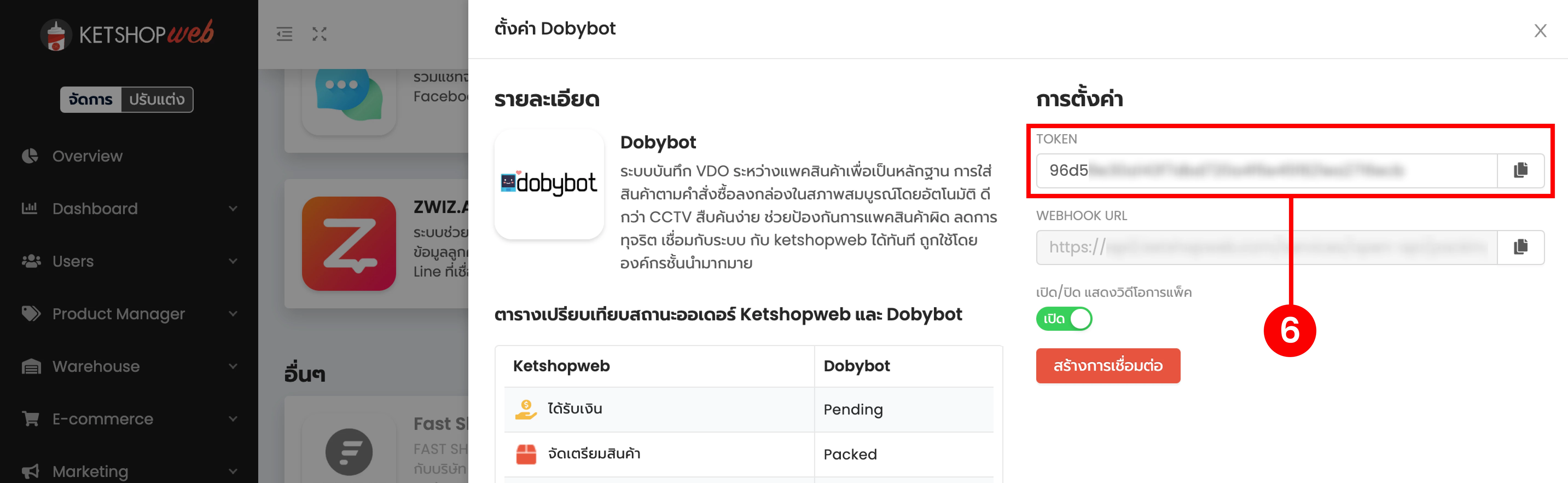Close the Dobybot settings panel
1568x483 pixels.
pos(1540,30)
